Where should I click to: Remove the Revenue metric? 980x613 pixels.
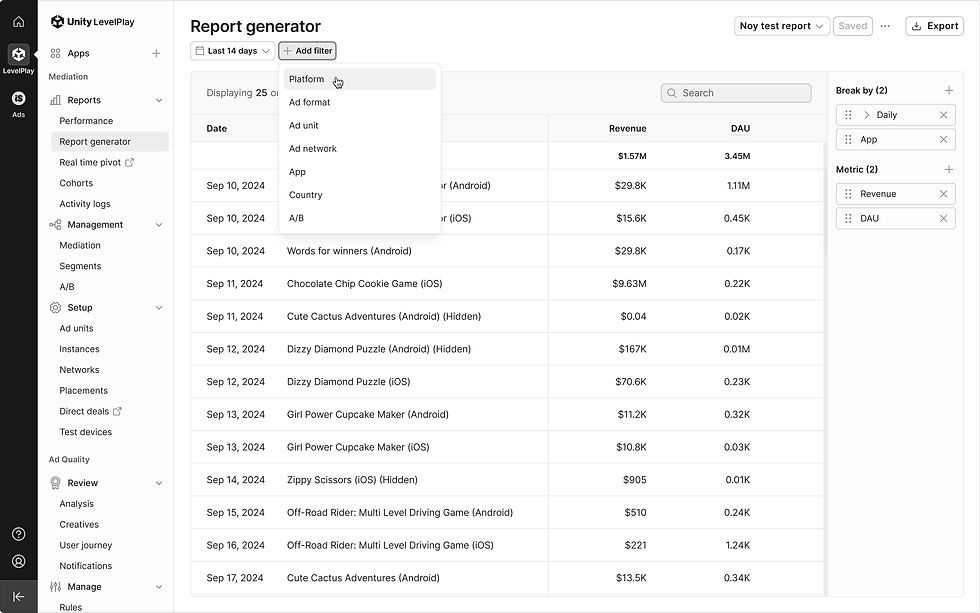(944, 194)
